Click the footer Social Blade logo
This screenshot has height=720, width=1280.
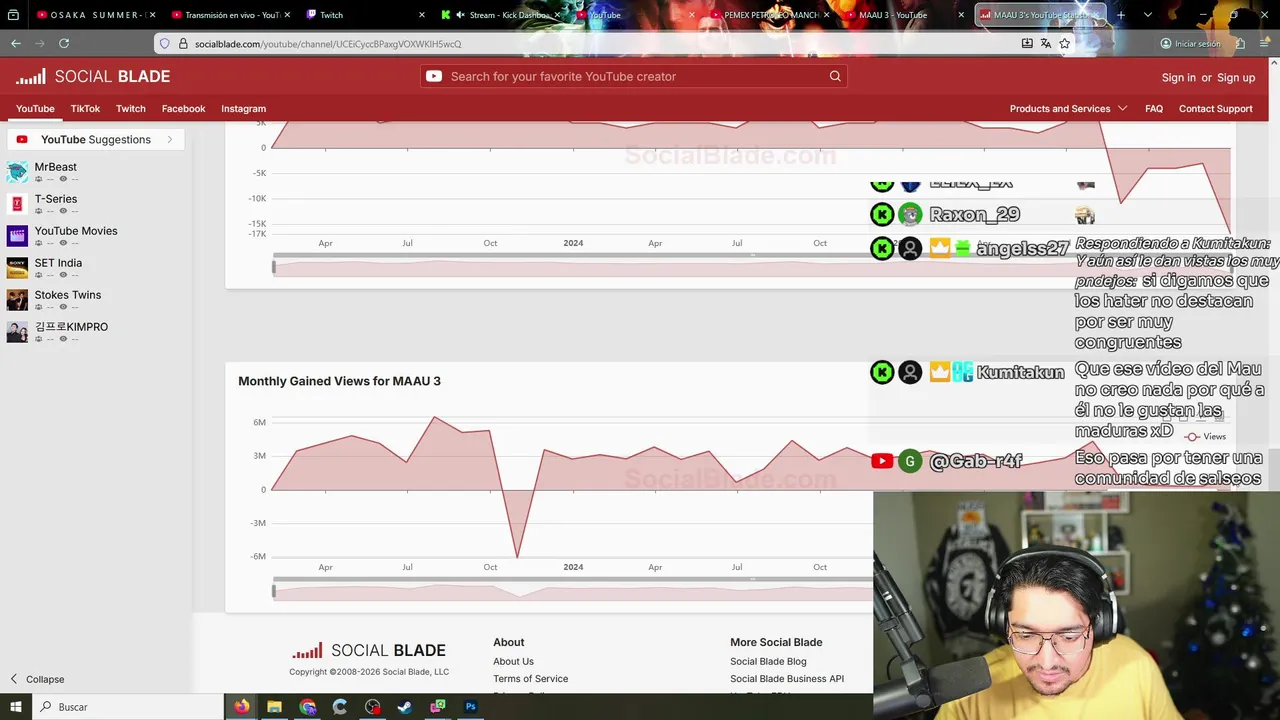[369, 650]
